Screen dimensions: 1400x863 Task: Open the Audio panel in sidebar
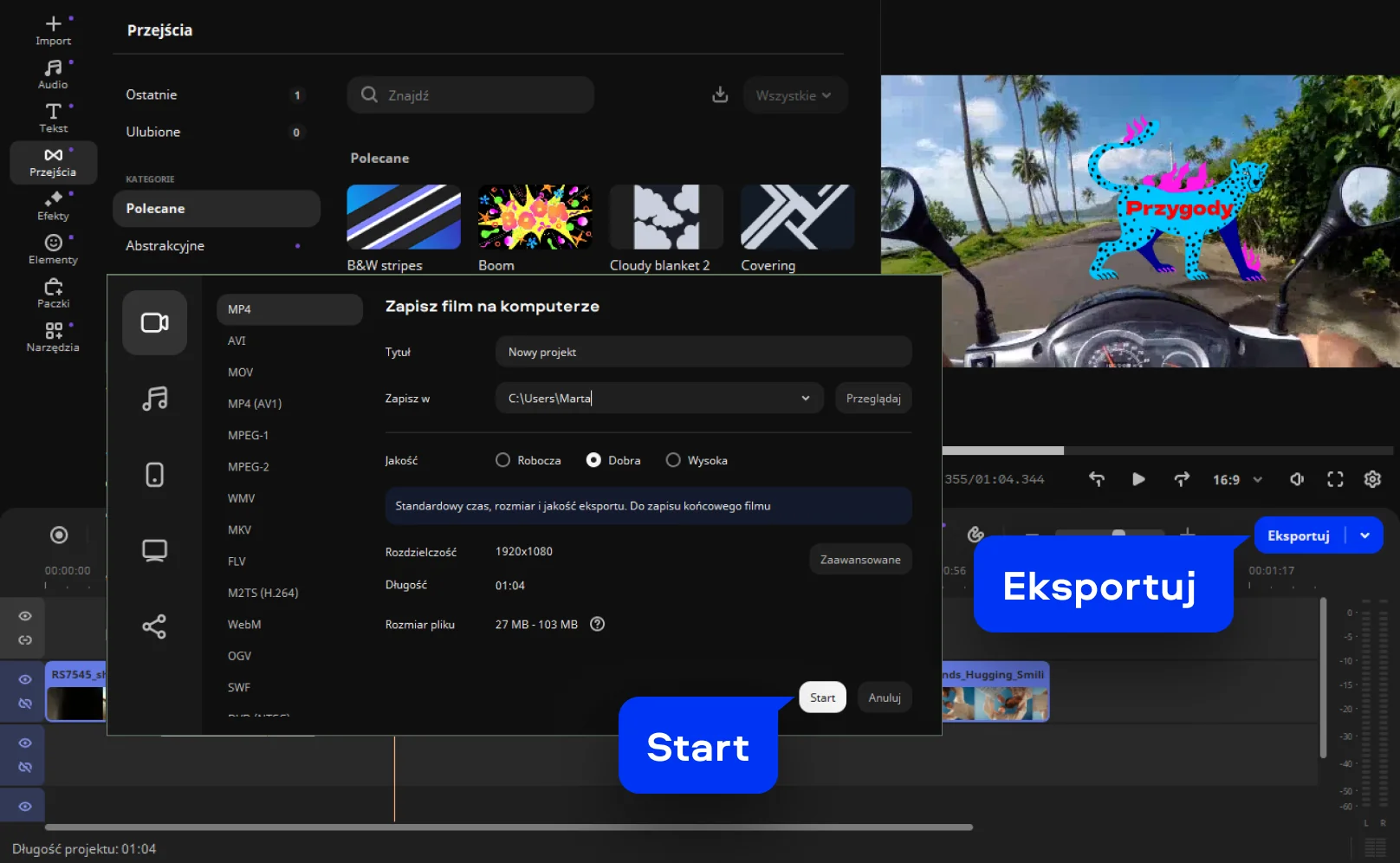coord(53,74)
